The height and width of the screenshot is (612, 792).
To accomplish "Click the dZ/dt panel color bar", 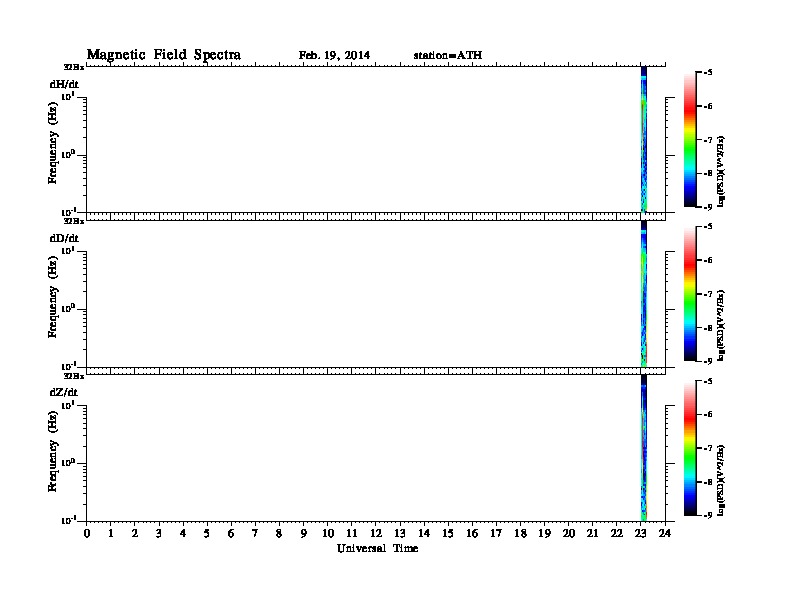I will click(690, 448).
